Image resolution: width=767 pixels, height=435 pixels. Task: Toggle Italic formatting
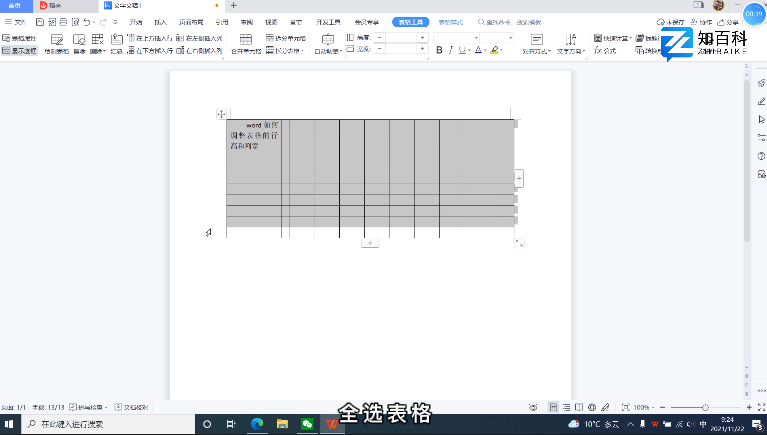click(x=451, y=50)
